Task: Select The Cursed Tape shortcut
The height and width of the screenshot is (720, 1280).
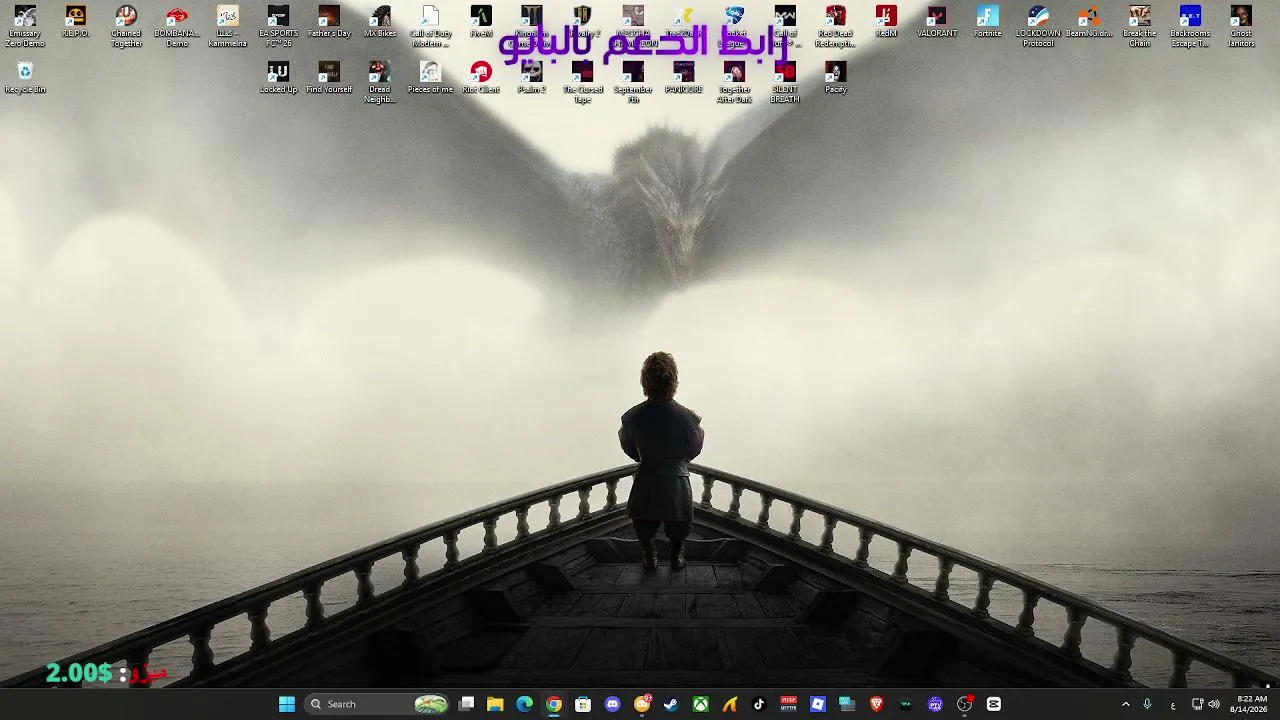Action: 583,83
